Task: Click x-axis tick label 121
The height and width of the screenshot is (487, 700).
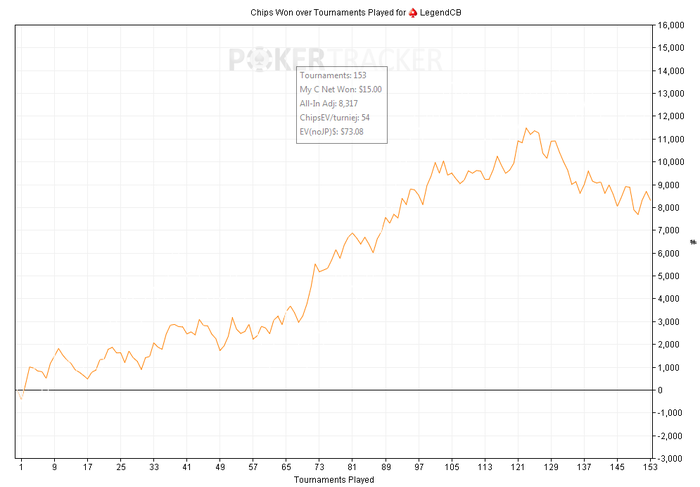Action: coord(518,467)
